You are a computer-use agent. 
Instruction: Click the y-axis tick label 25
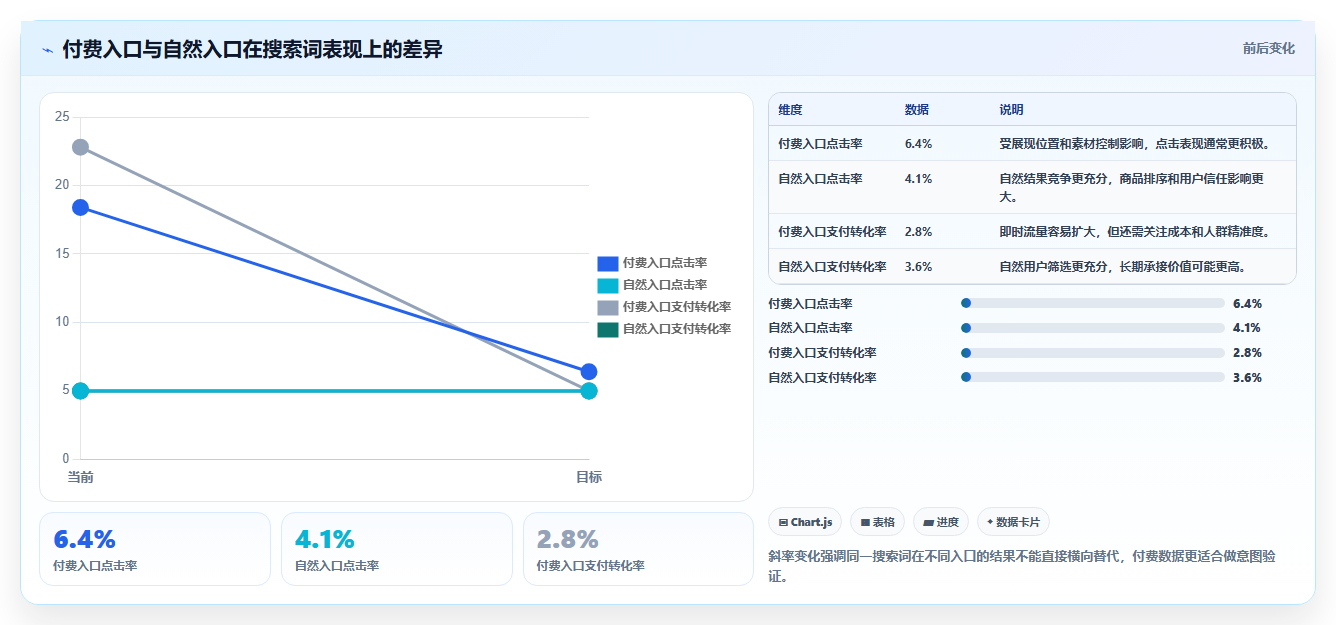(x=62, y=117)
